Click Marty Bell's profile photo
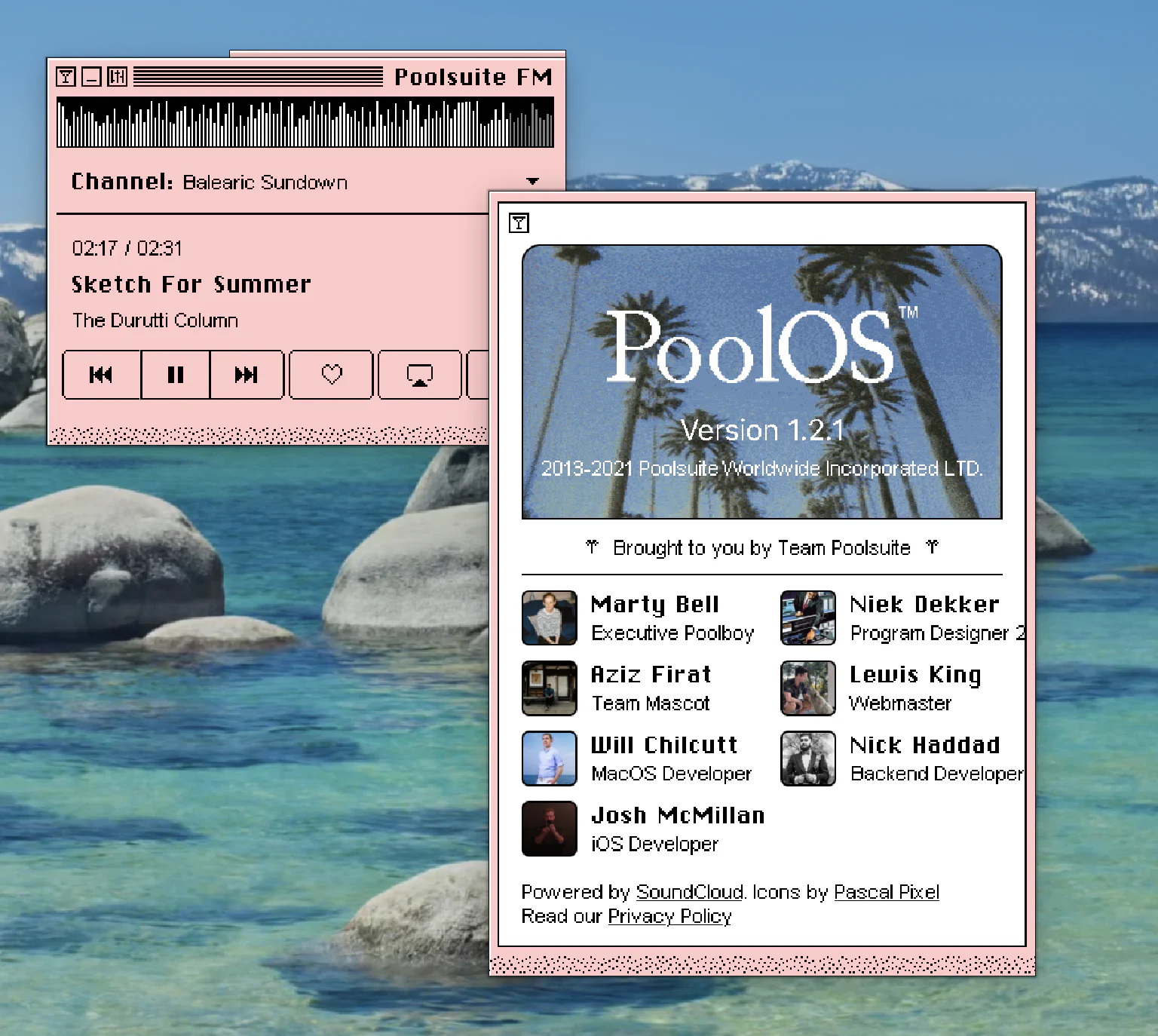Screen dimensions: 1158x1036 550,618
